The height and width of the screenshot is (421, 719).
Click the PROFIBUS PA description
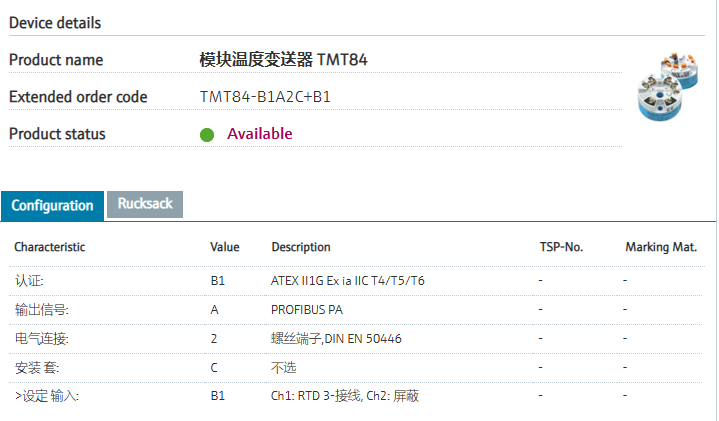pos(307,310)
